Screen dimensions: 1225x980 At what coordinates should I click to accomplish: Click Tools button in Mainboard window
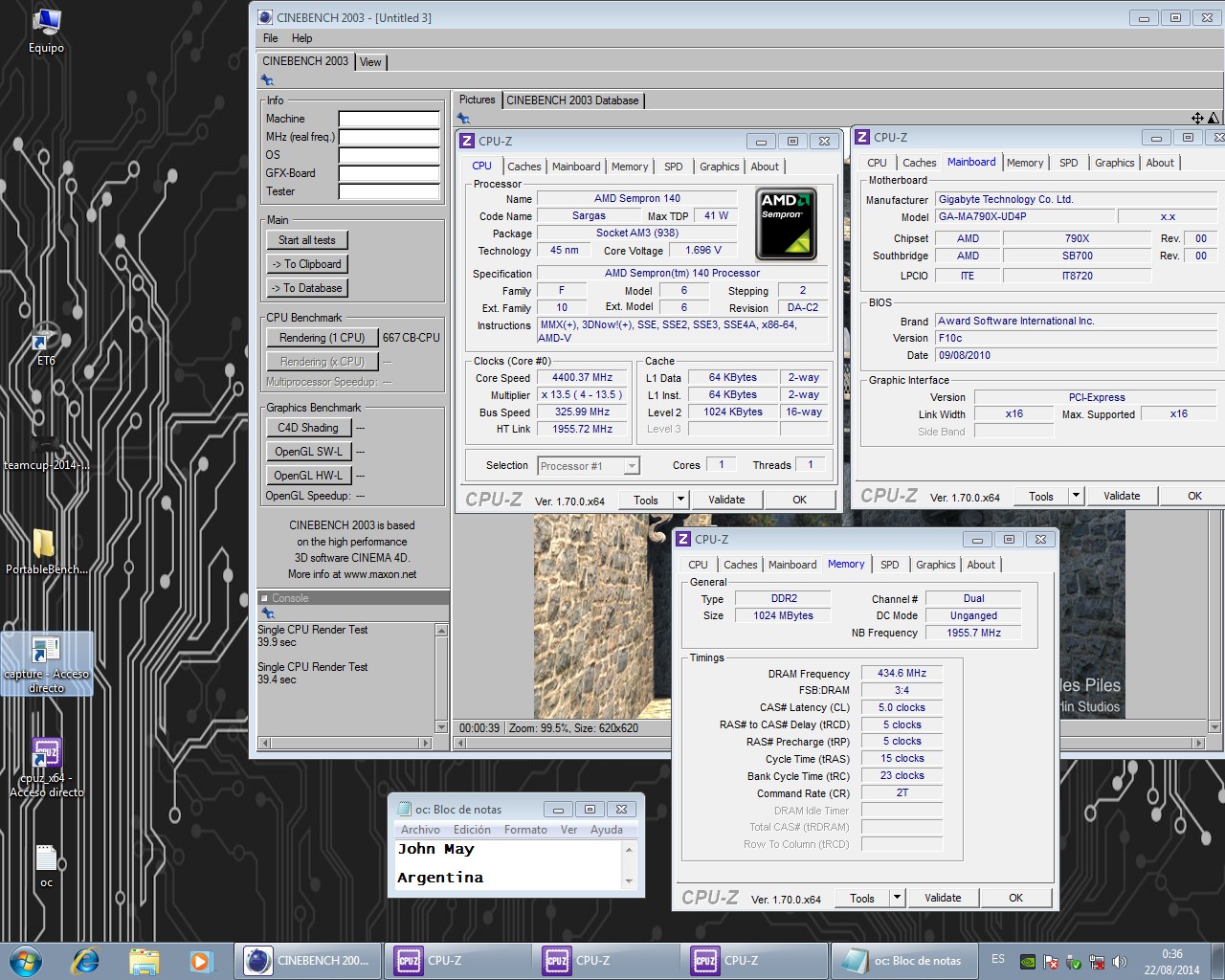(x=1041, y=496)
